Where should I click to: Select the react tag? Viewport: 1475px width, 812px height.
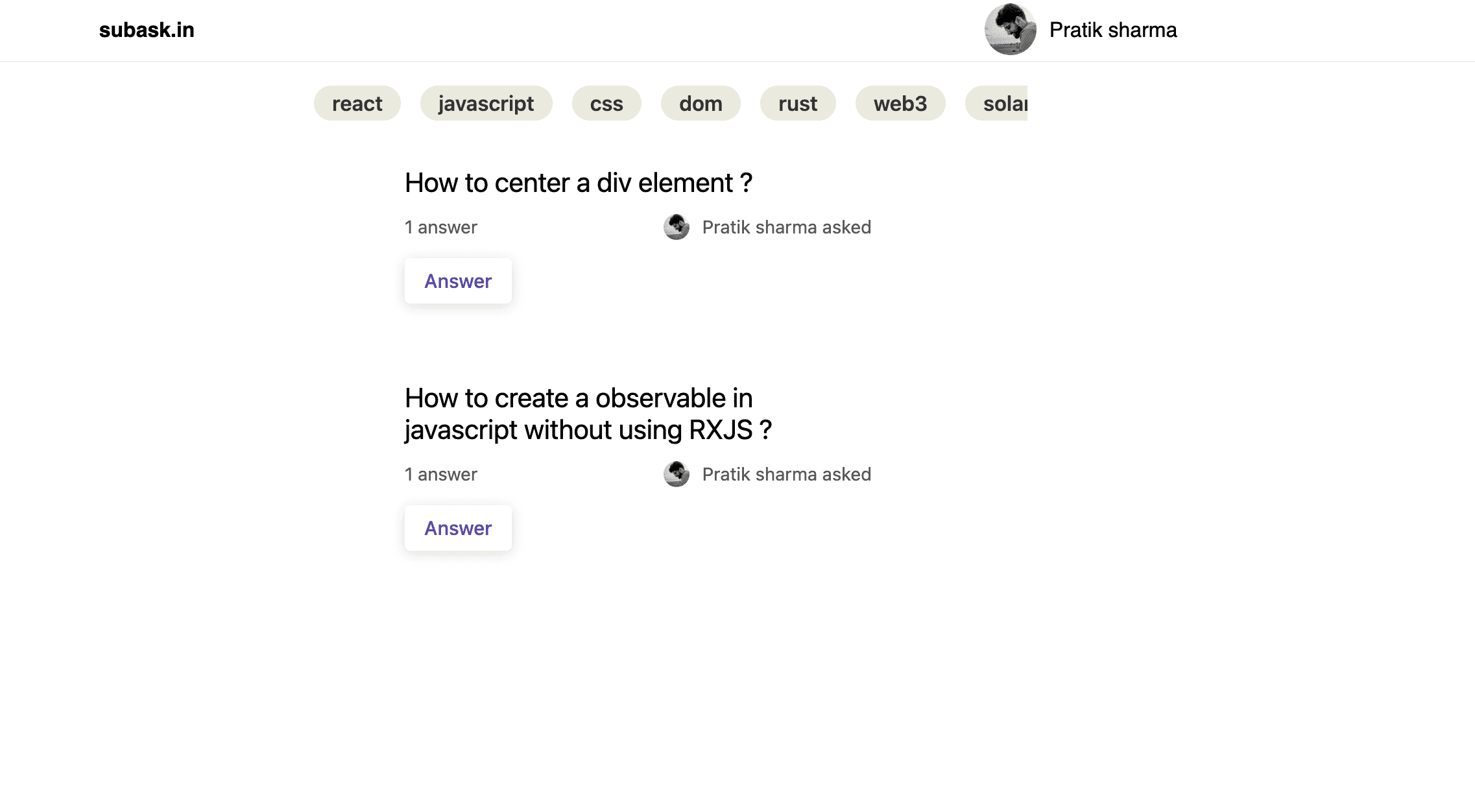click(x=357, y=102)
